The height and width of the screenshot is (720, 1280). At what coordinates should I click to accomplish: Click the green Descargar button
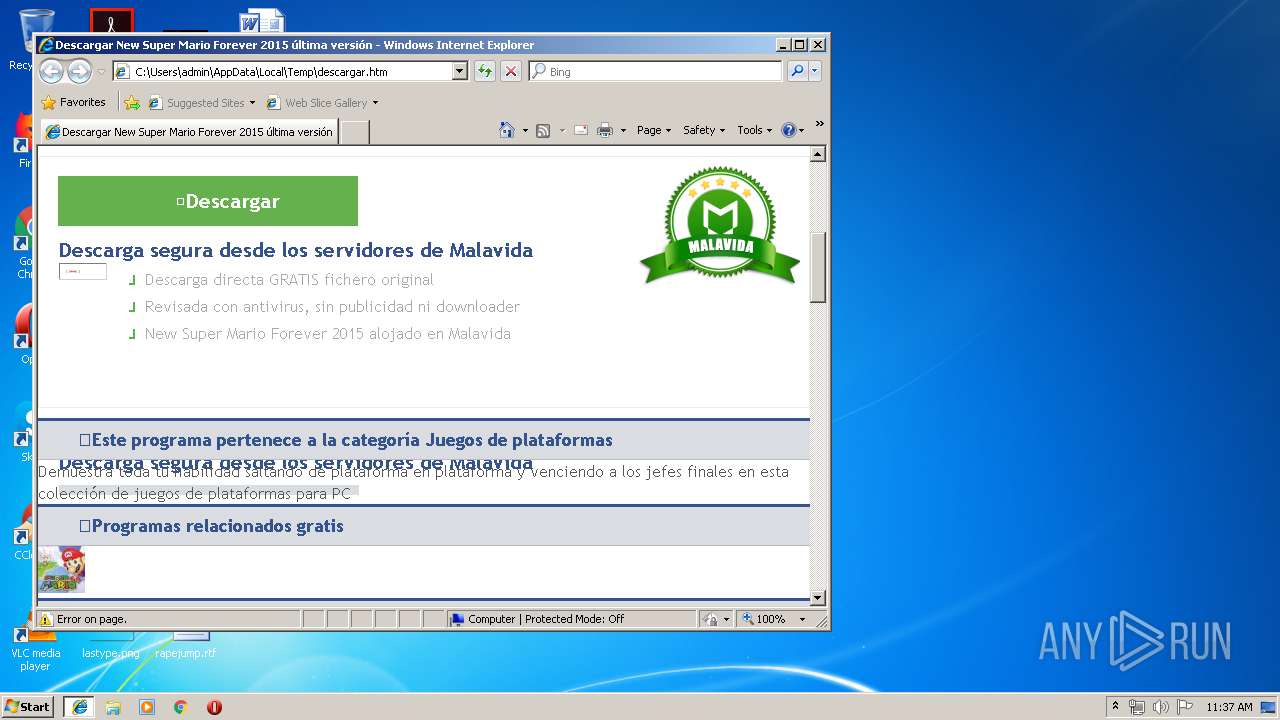[208, 201]
